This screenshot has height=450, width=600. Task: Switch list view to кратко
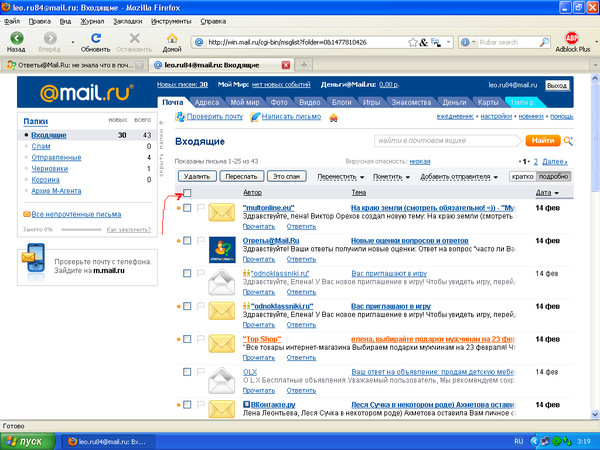[523, 176]
